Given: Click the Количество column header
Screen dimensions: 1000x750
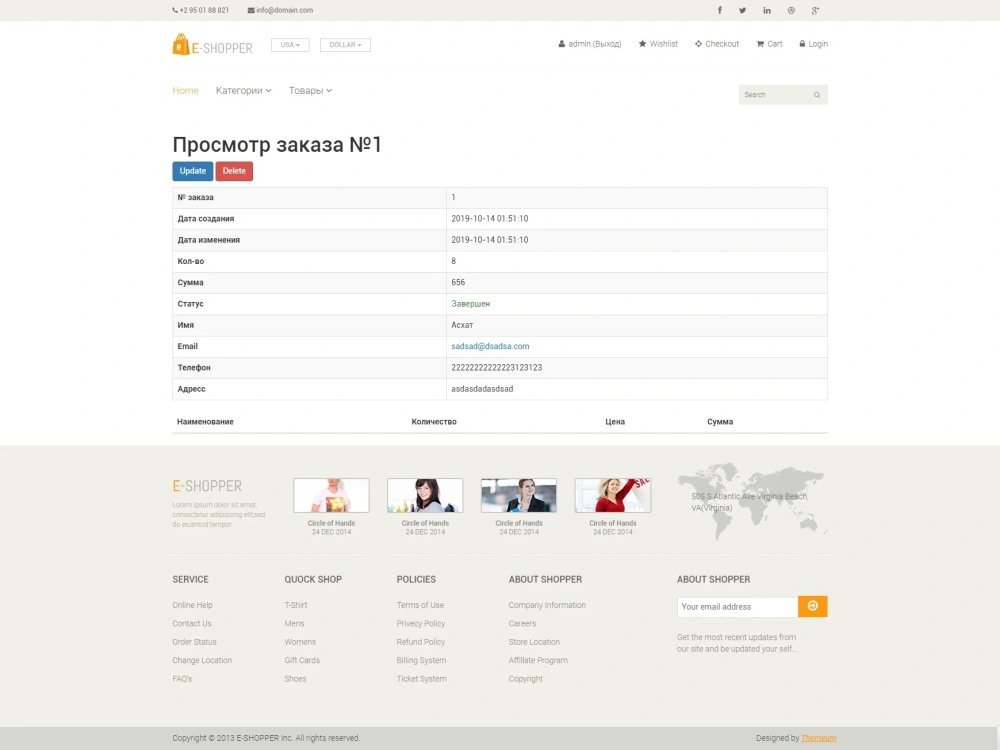Looking at the screenshot, I should click(x=434, y=422).
